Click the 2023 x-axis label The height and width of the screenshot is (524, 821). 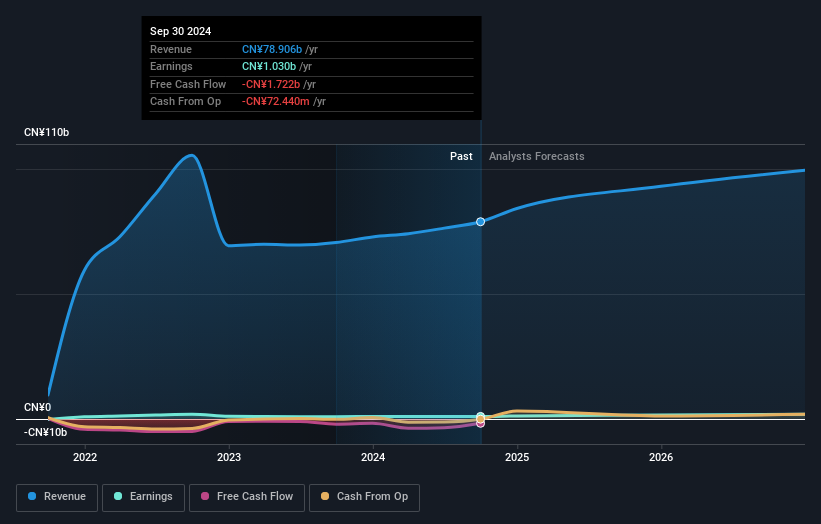(x=229, y=457)
